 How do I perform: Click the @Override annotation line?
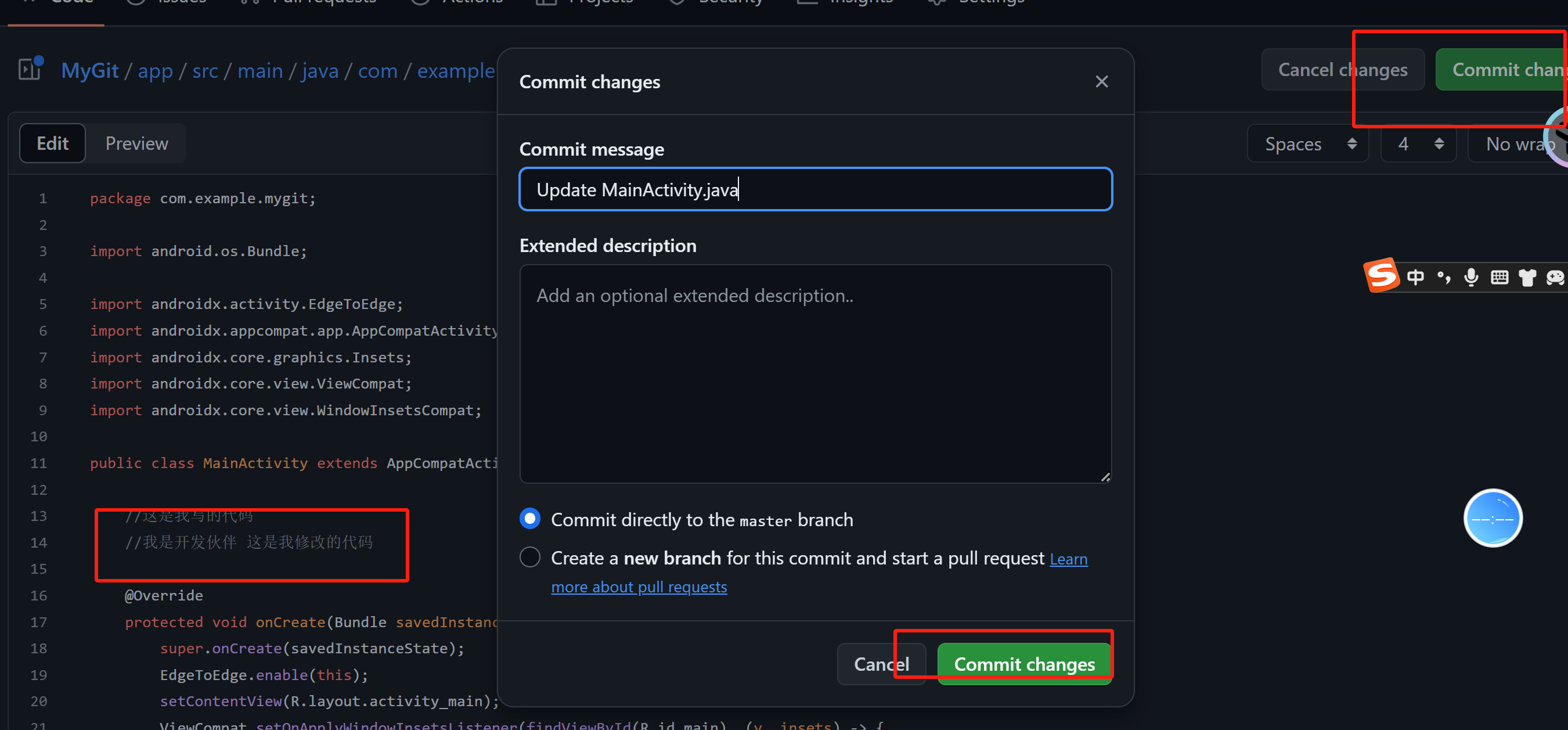point(164,595)
